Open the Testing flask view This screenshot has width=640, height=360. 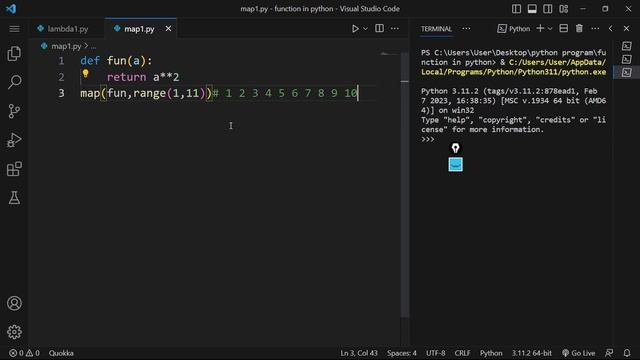tap(14, 198)
